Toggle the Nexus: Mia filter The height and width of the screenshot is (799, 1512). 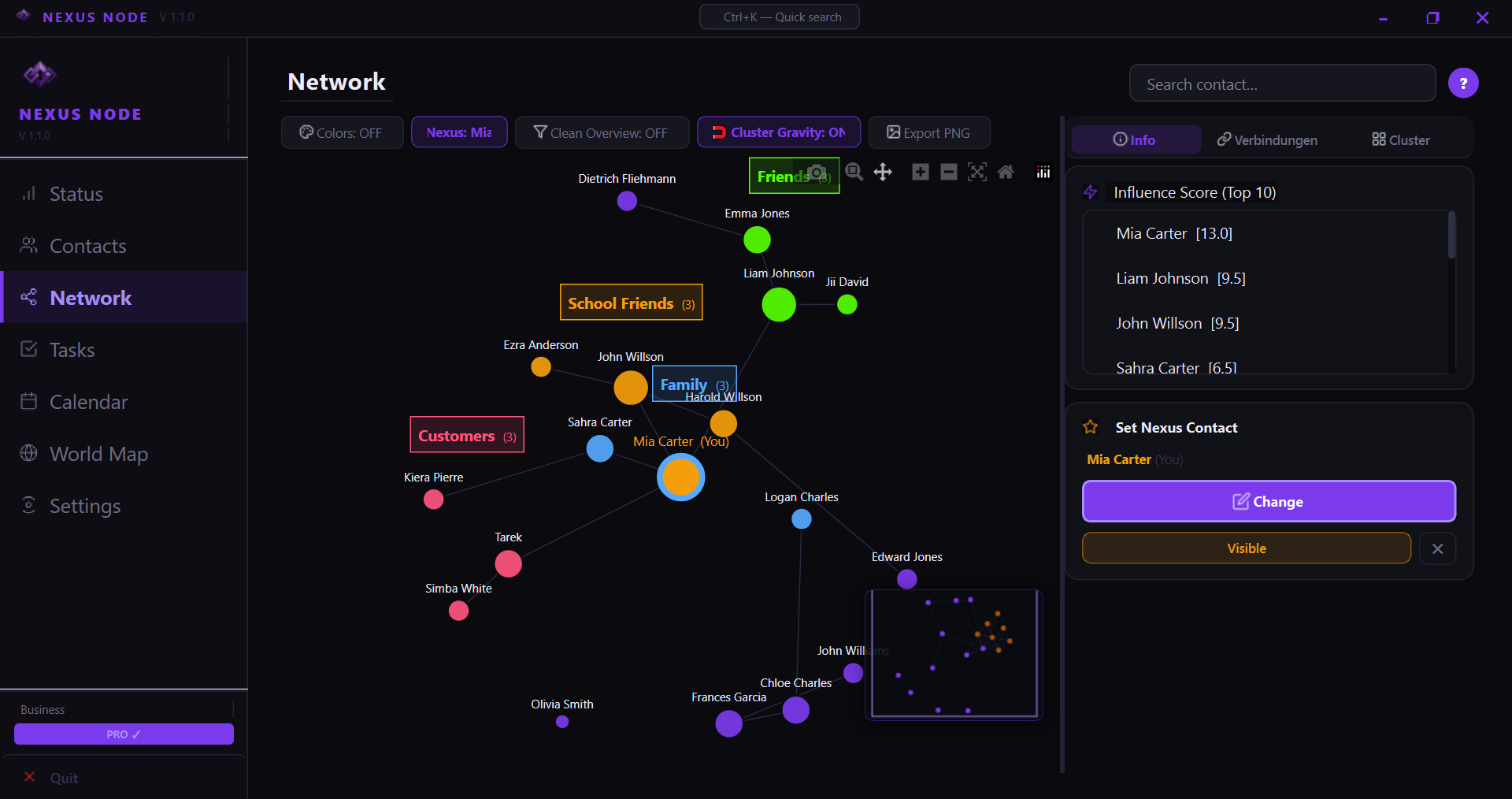459,132
